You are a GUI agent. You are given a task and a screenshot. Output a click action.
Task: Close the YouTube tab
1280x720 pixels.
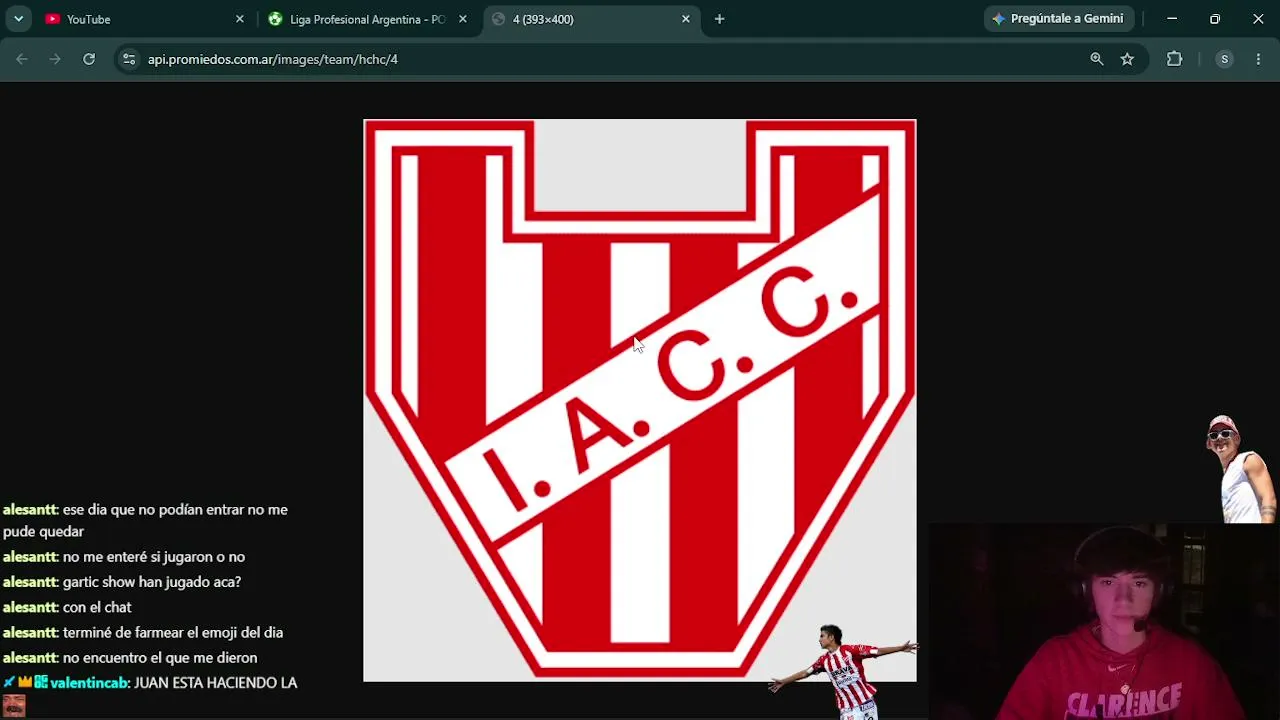[x=240, y=19]
